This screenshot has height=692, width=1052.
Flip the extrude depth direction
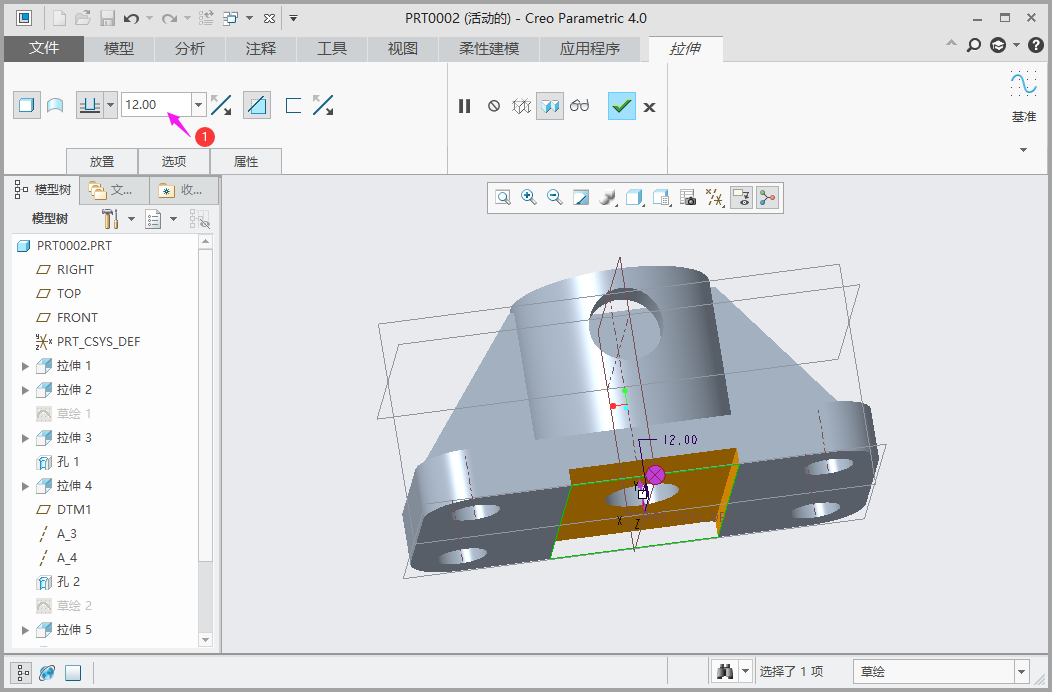222,105
